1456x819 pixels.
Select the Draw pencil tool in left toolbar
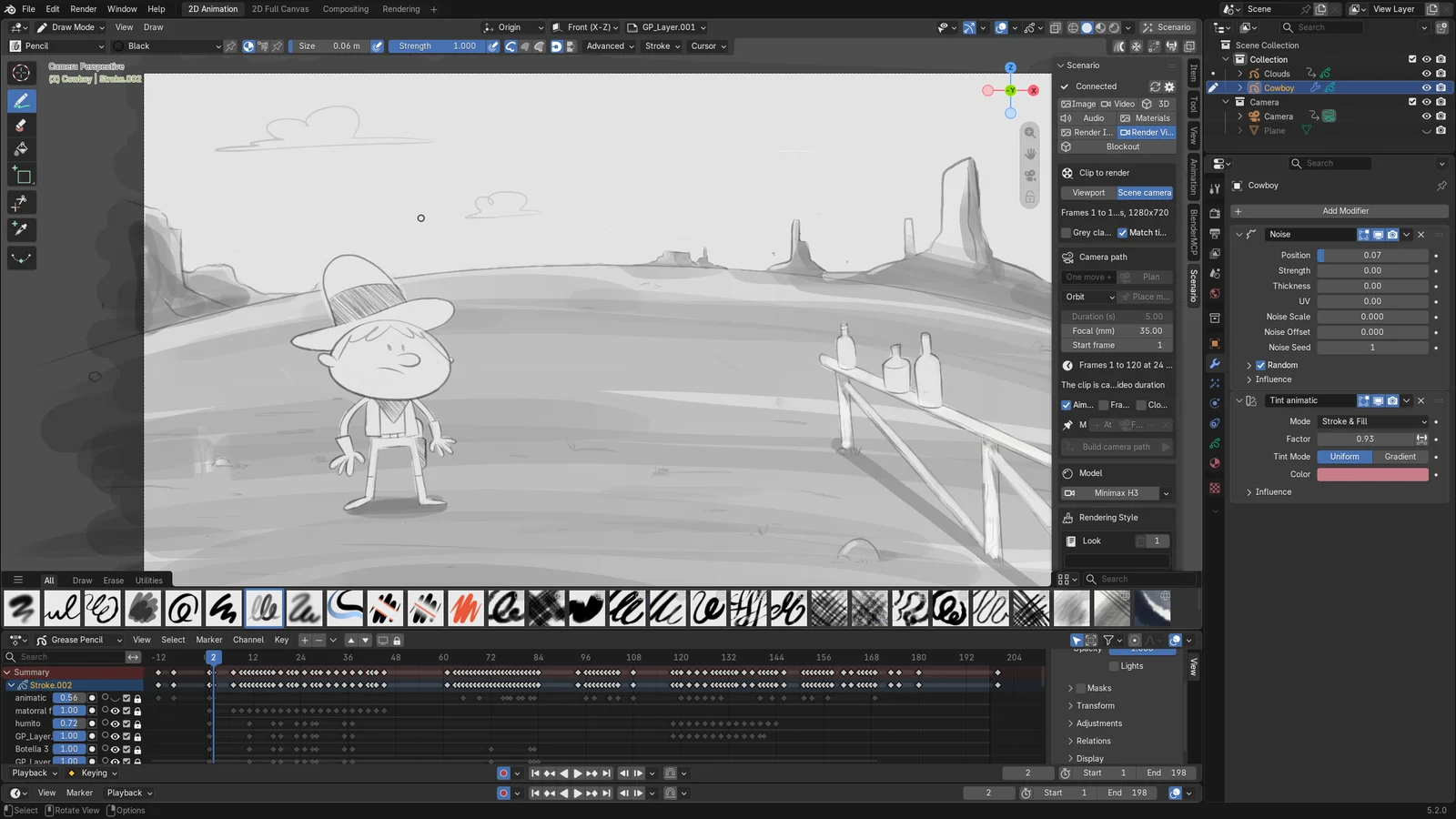tap(22, 101)
